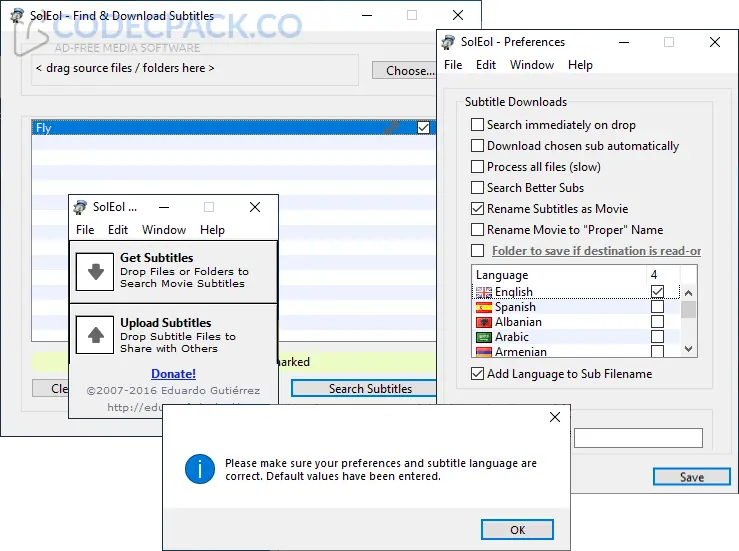
Task: Click the Search Subtitles button
Action: (x=364, y=388)
